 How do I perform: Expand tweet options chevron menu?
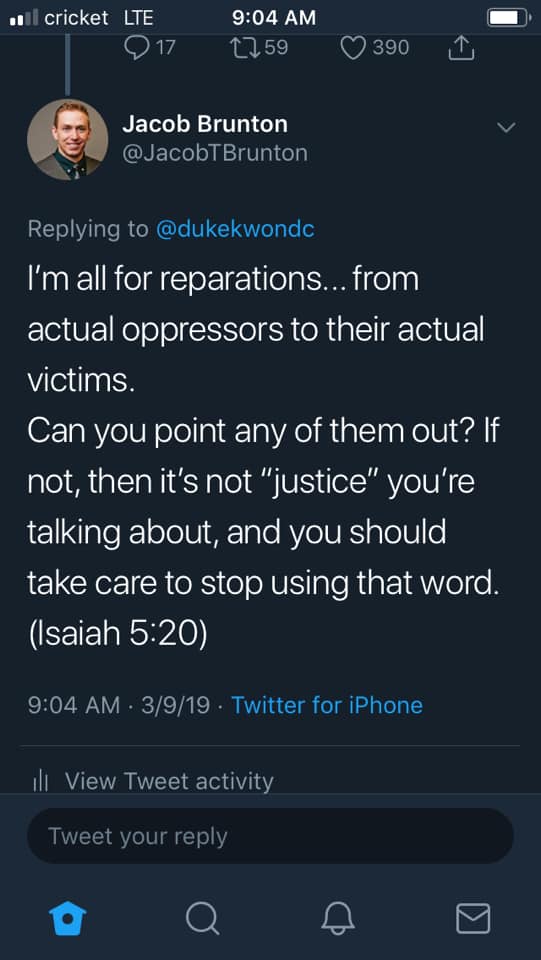pyautogui.click(x=506, y=127)
